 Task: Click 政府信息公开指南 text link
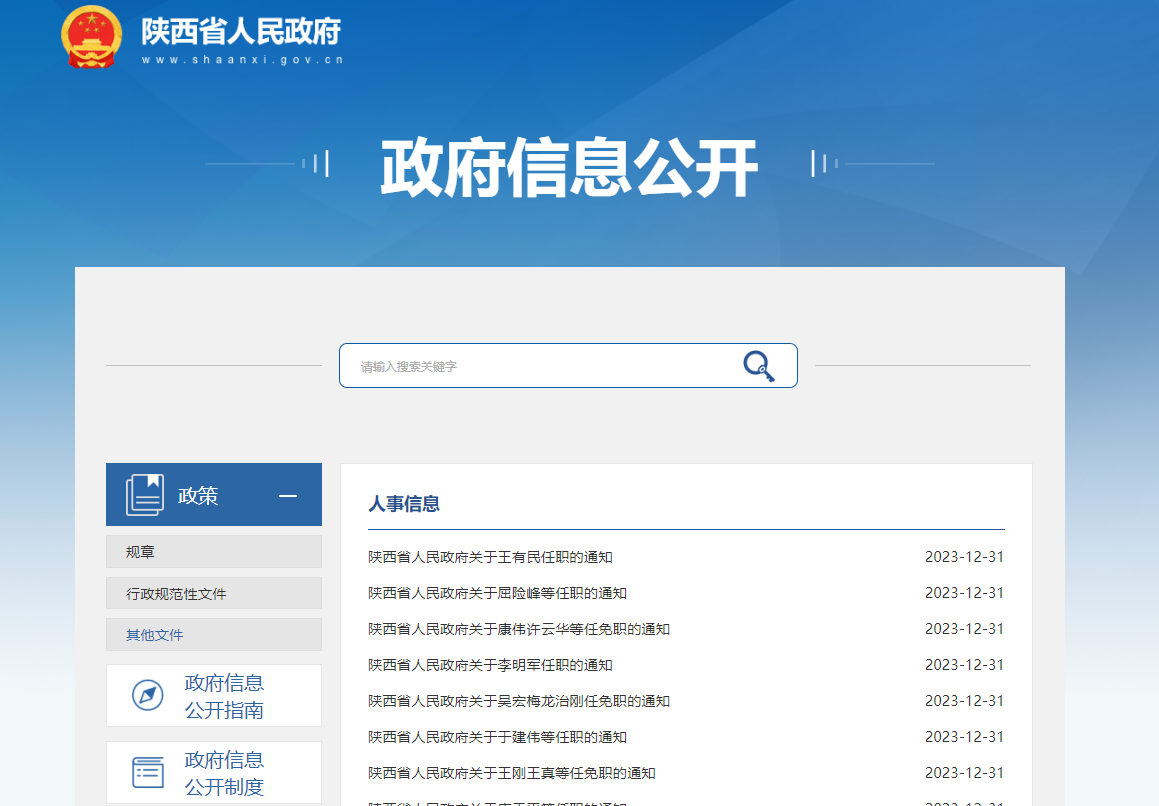click(224, 697)
